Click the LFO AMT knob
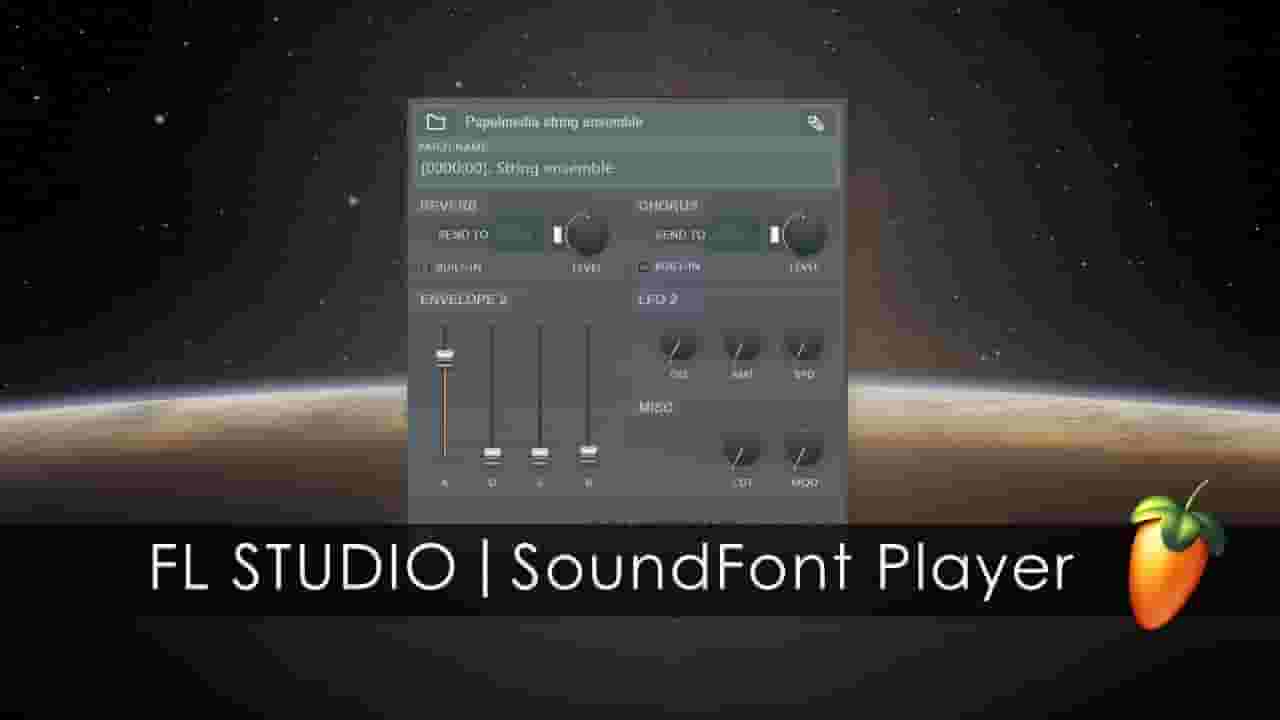 (742, 346)
